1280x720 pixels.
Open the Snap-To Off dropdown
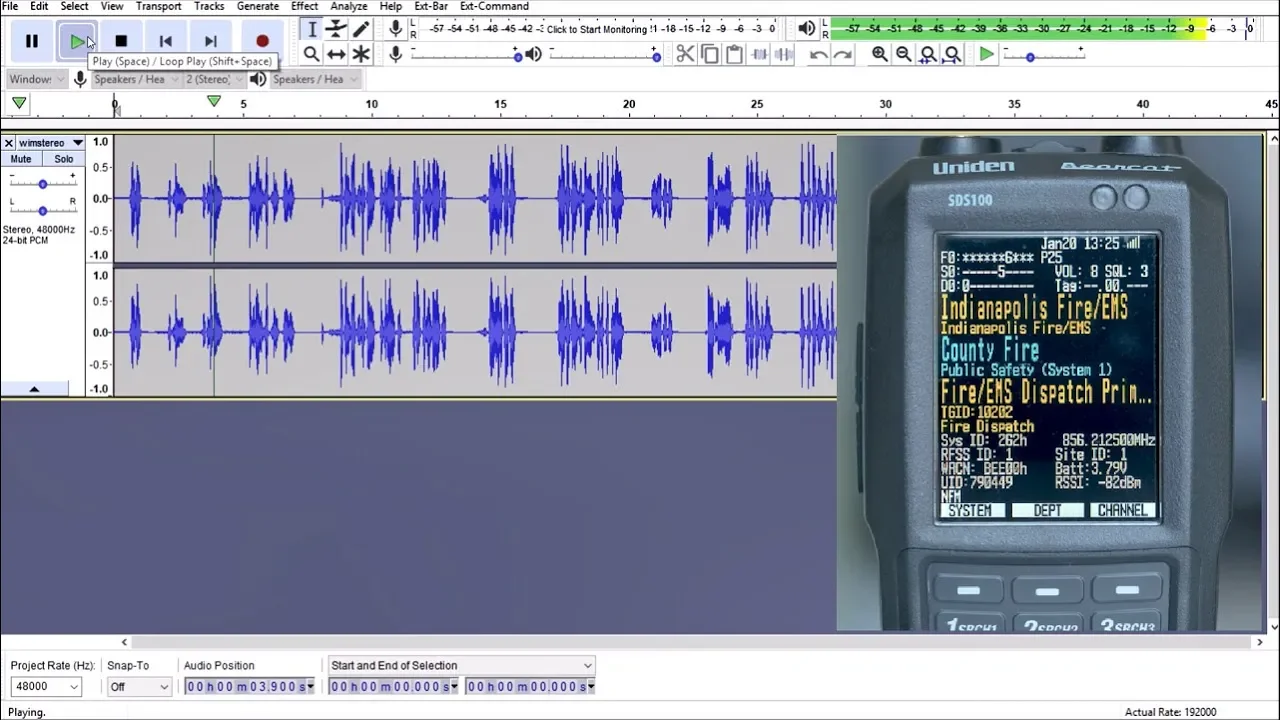139,686
